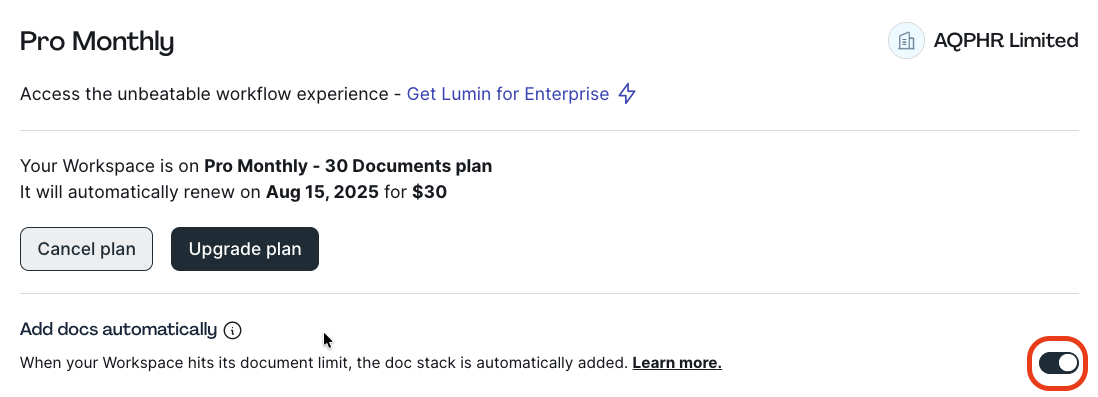The height and width of the screenshot is (397, 1098).
Task: Click the Cancel plan button
Action: pyautogui.click(x=86, y=249)
